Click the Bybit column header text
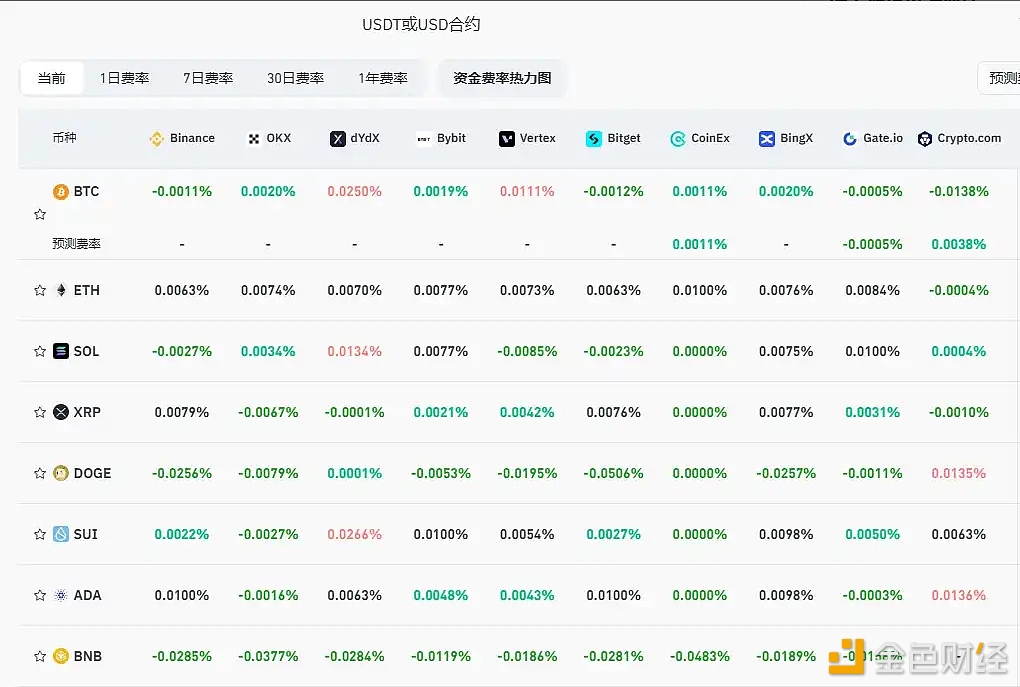Screen dimensions: 1020x687 pos(451,139)
